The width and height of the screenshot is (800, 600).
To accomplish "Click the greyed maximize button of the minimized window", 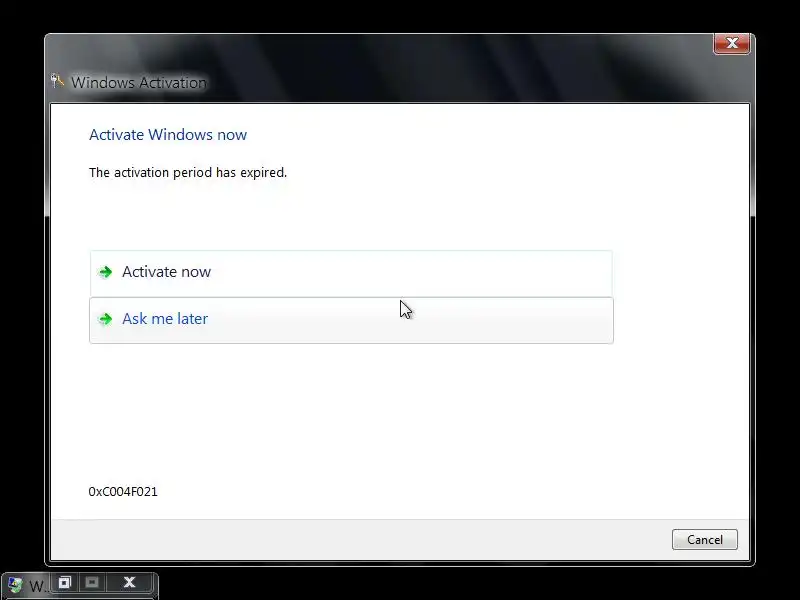I will pyautogui.click(x=92, y=582).
